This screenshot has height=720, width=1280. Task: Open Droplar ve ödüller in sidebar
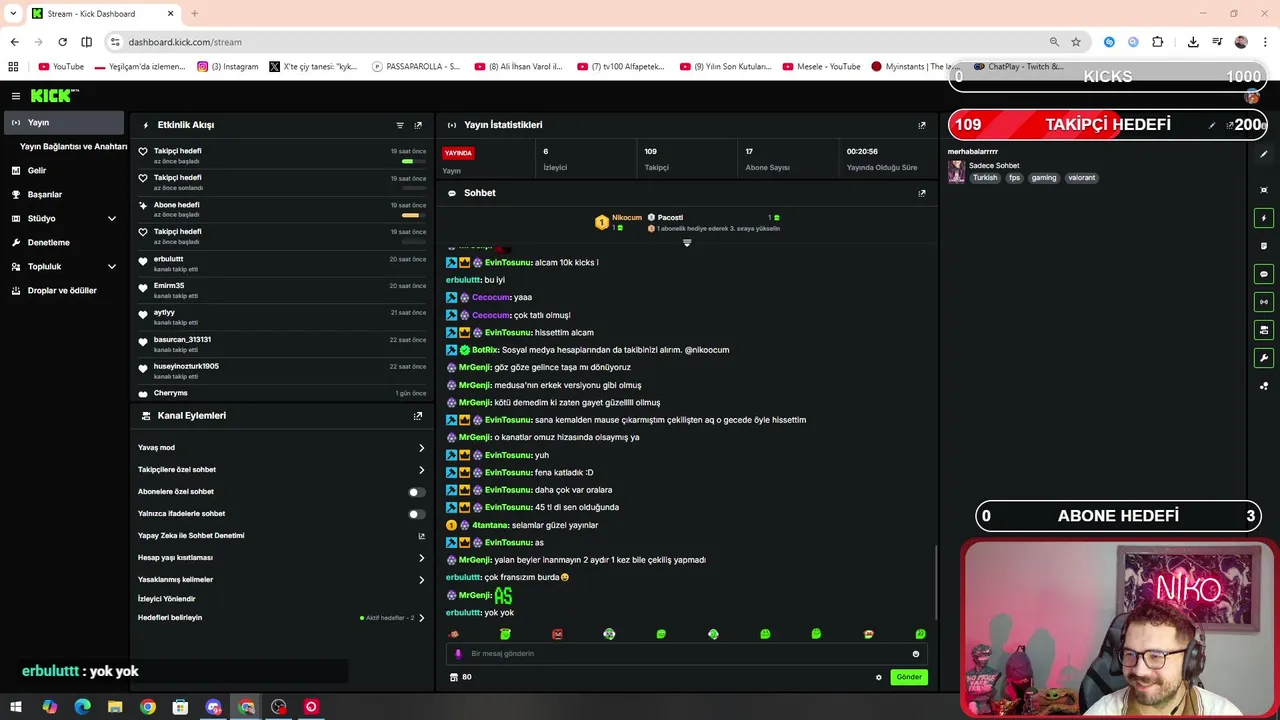[63, 290]
